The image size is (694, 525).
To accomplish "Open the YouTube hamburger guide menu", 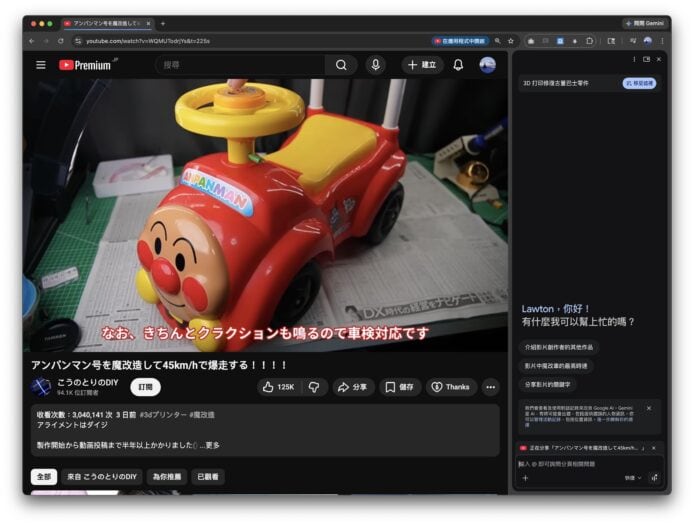I will click(41, 65).
